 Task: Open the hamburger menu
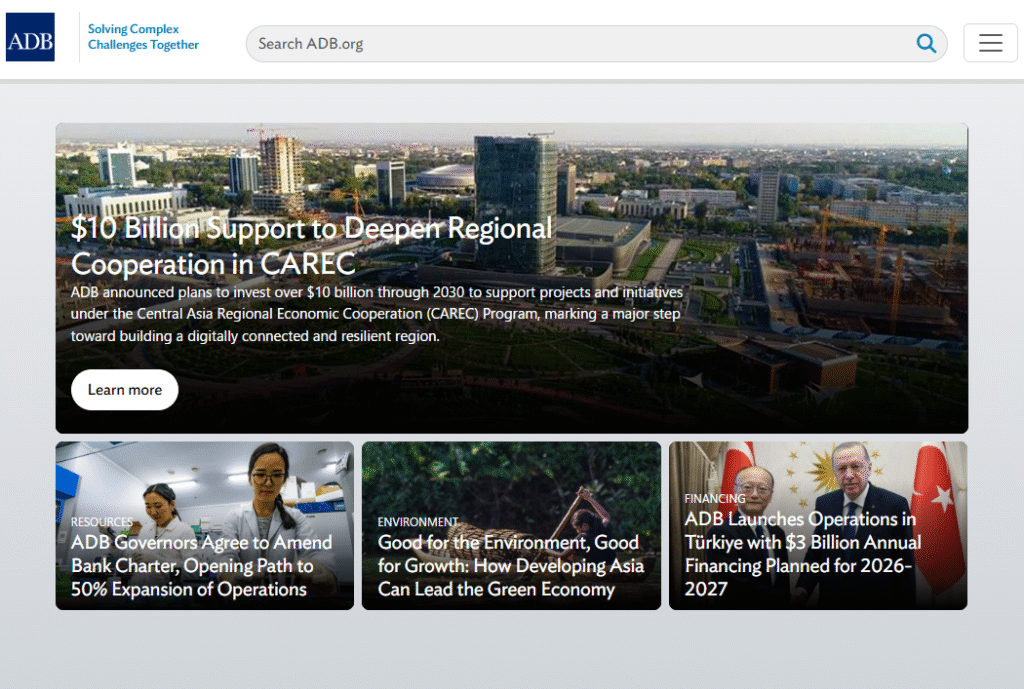tap(990, 43)
